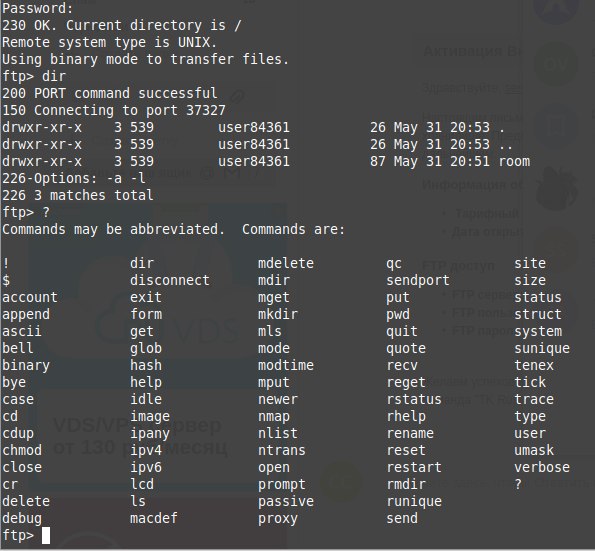This screenshot has height=551, width=595.
Task: Click the '20:51' timestamp in the listing
Action: point(470,161)
